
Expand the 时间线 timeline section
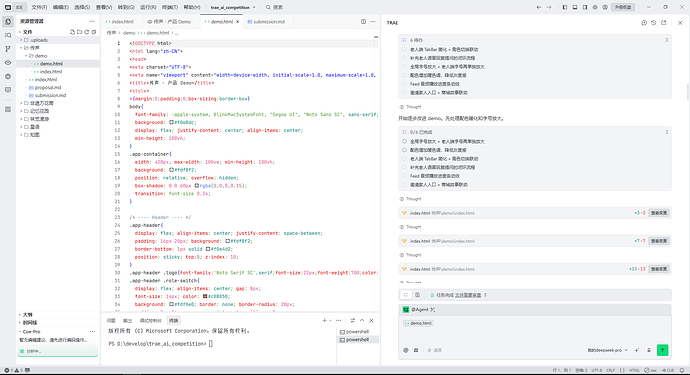coord(58,323)
